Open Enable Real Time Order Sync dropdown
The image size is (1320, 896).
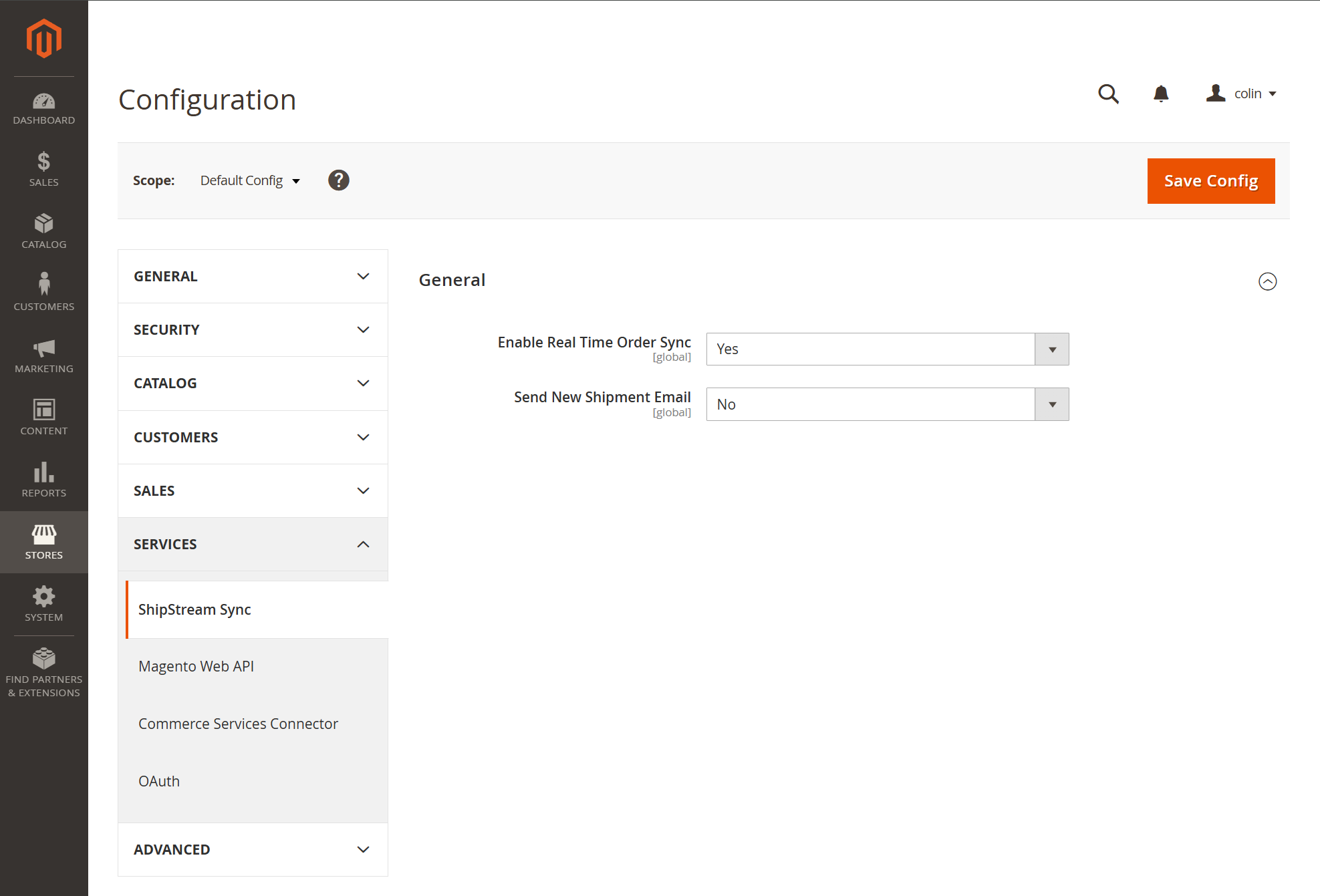(x=887, y=349)
